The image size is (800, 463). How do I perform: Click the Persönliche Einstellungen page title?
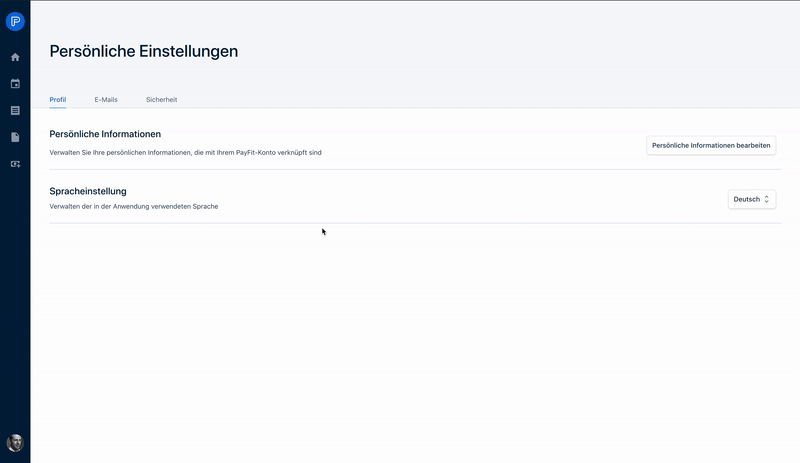tap(144, 52)
